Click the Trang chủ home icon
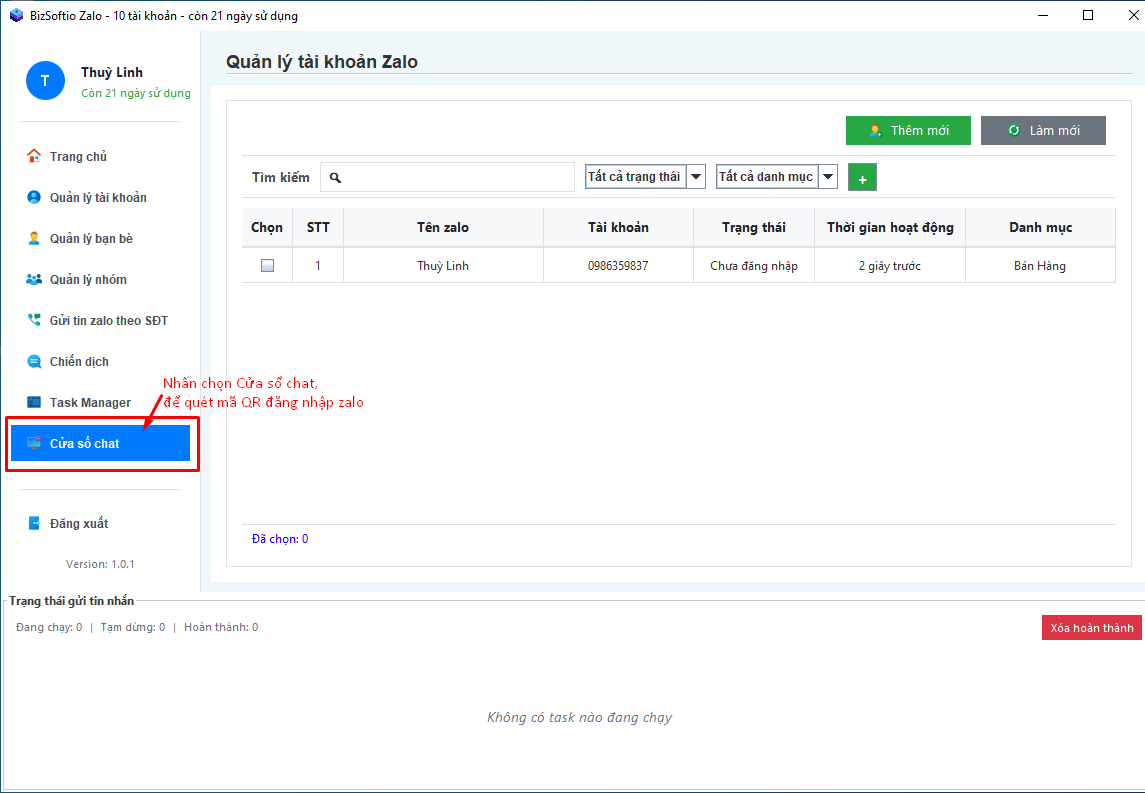1145x793 pixels. [x=34, y=156]
